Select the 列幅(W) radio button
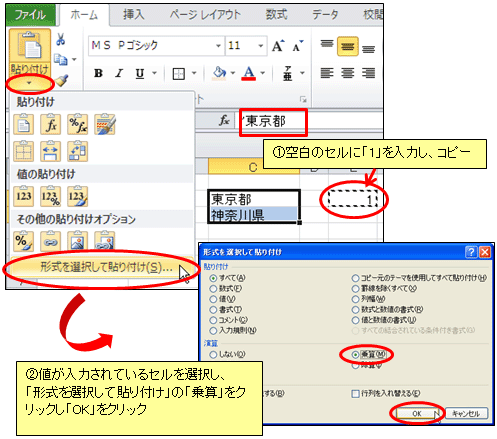 (356, 299)
